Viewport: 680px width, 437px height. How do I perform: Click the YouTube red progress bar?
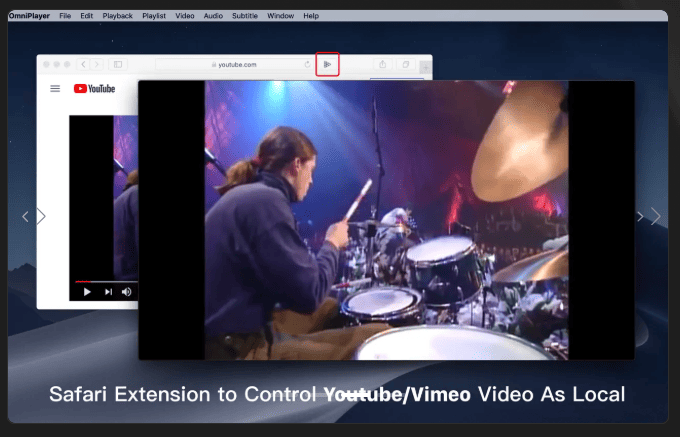[83, 282]
